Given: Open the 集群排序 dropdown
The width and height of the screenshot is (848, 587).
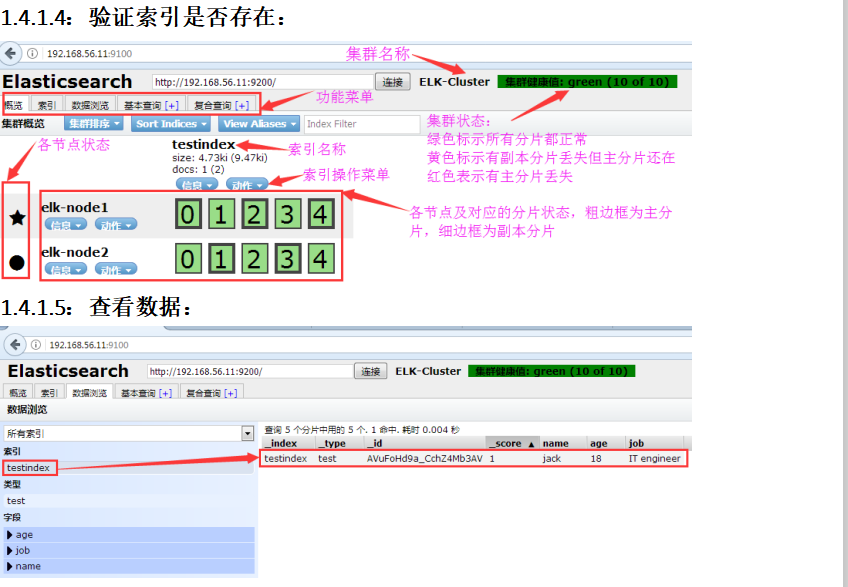Looking at the screenshot, I should pos(94,124).
